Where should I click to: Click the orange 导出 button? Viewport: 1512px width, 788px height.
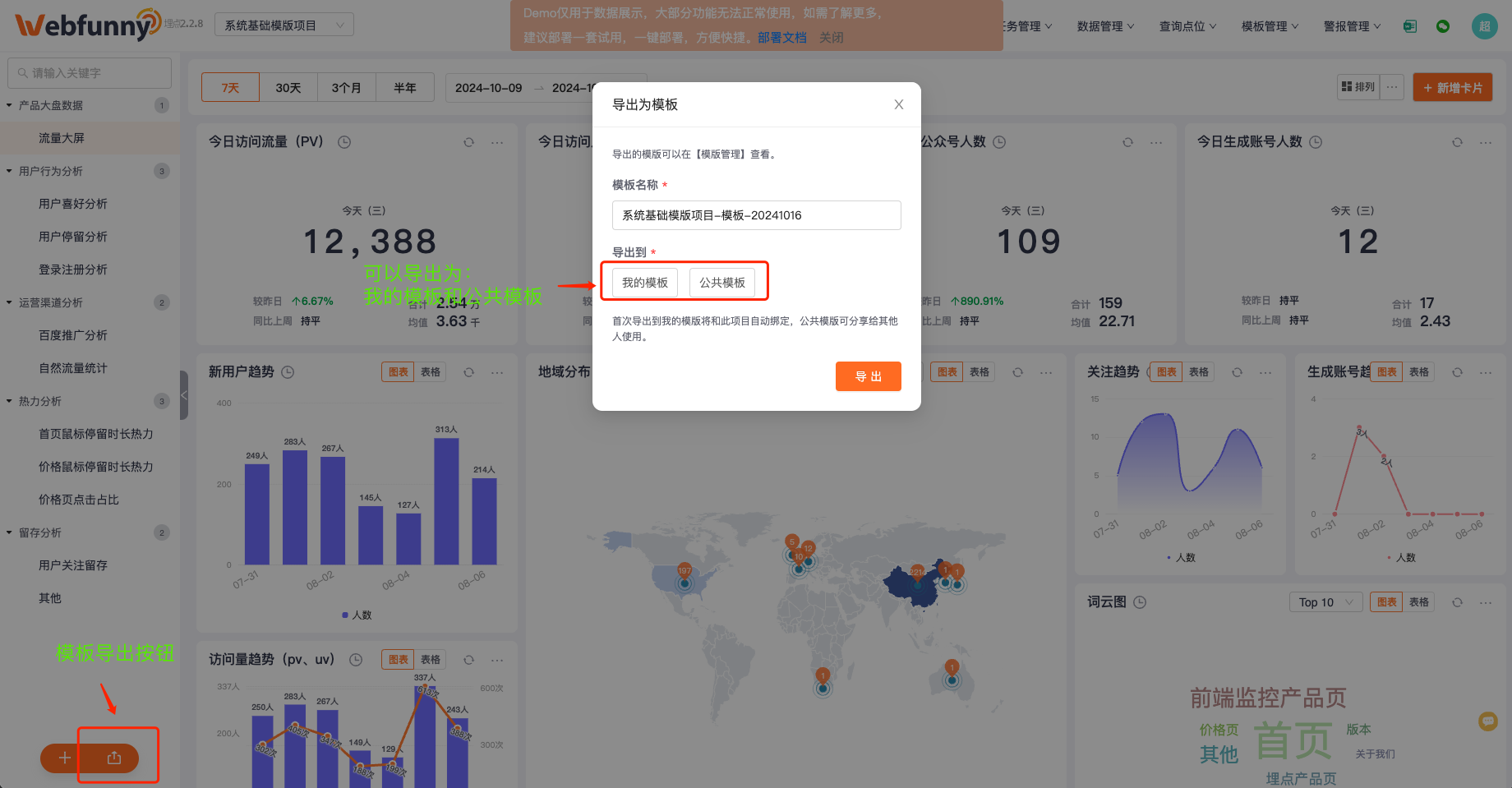[x=869, y=376]
